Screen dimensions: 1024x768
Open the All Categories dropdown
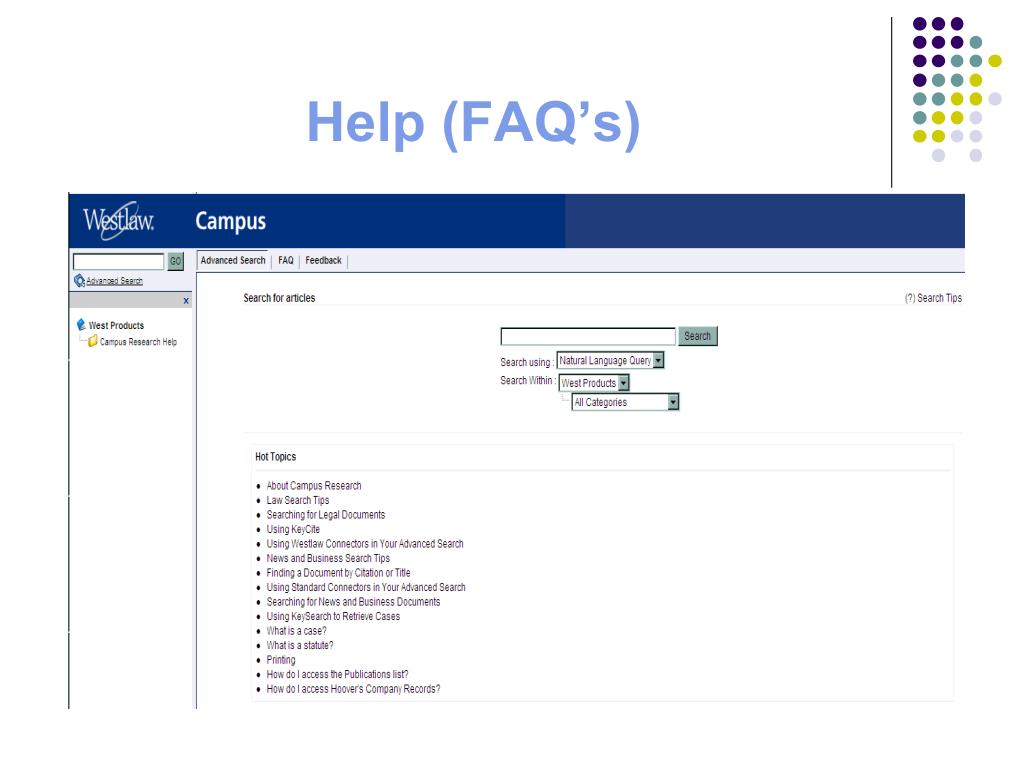tap(626, 402)
